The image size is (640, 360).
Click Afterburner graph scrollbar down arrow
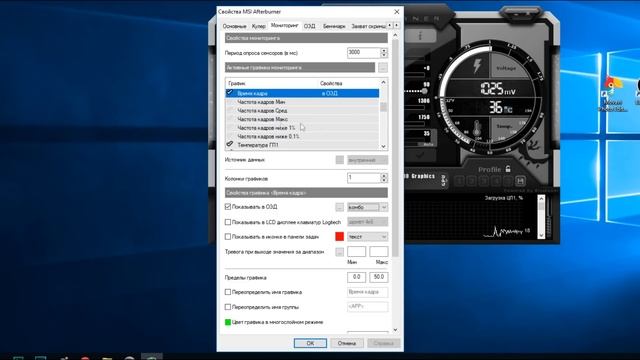[x=541, y=235]
